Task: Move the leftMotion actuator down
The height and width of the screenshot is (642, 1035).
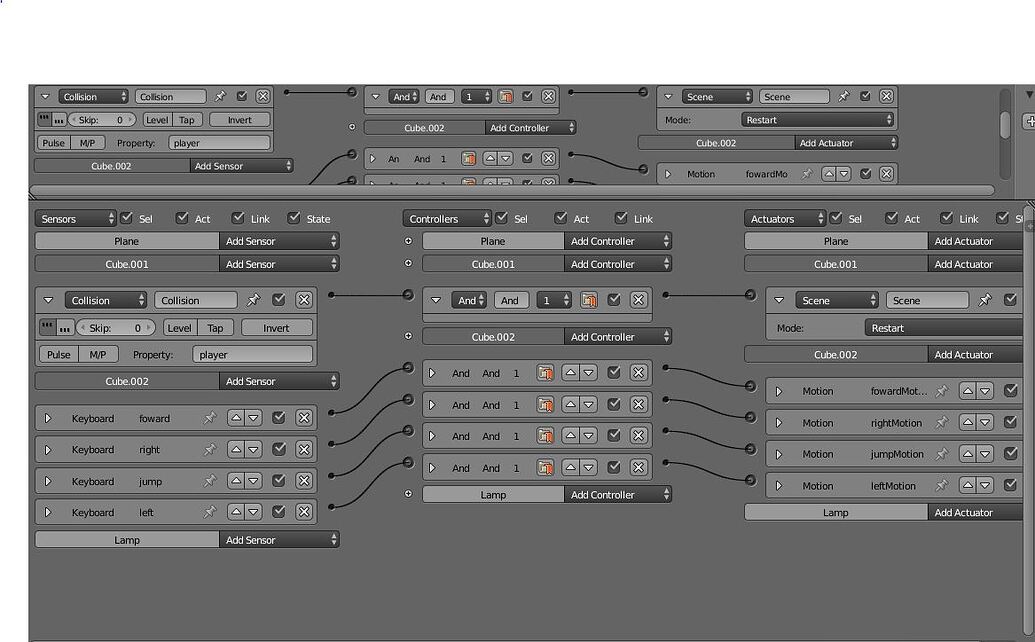Action: pyautogui.click(x=985, y=486)
